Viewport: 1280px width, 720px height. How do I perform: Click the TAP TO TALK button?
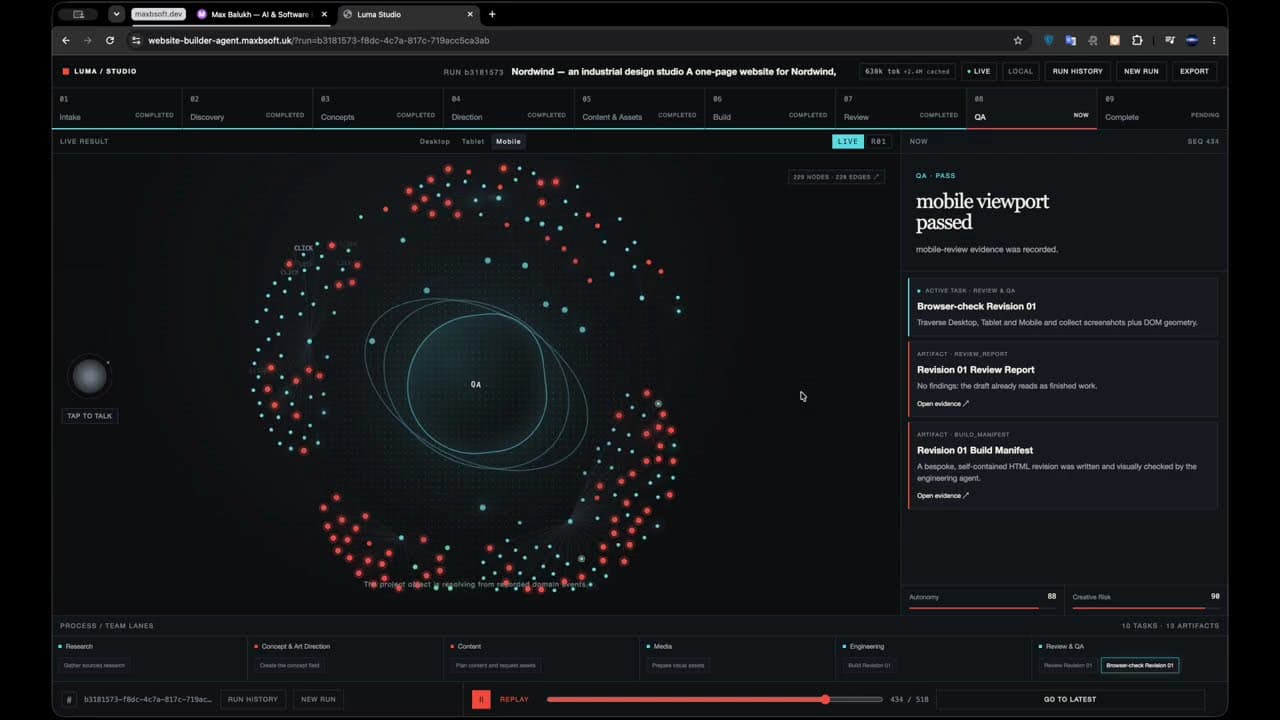point(89,416)
